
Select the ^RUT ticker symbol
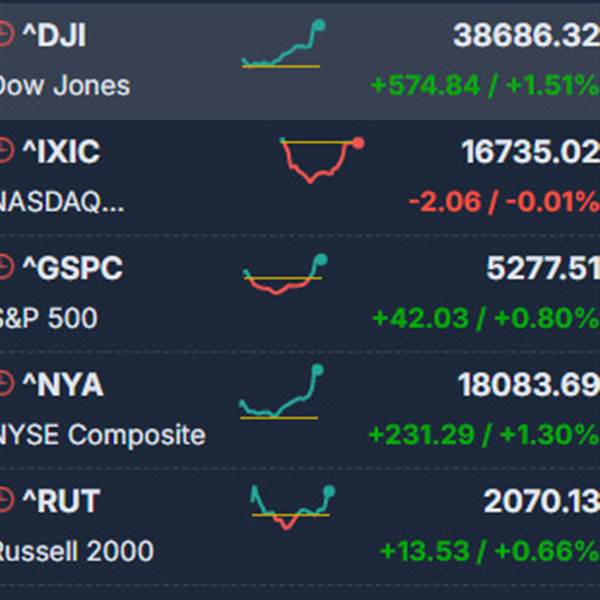tap(61, 501)
